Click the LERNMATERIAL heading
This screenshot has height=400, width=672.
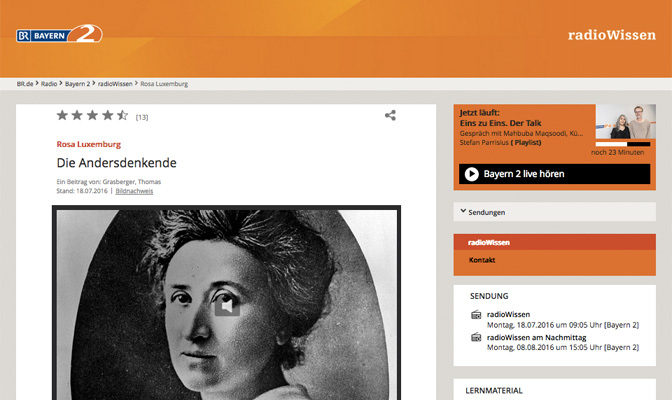coord(494,390)
